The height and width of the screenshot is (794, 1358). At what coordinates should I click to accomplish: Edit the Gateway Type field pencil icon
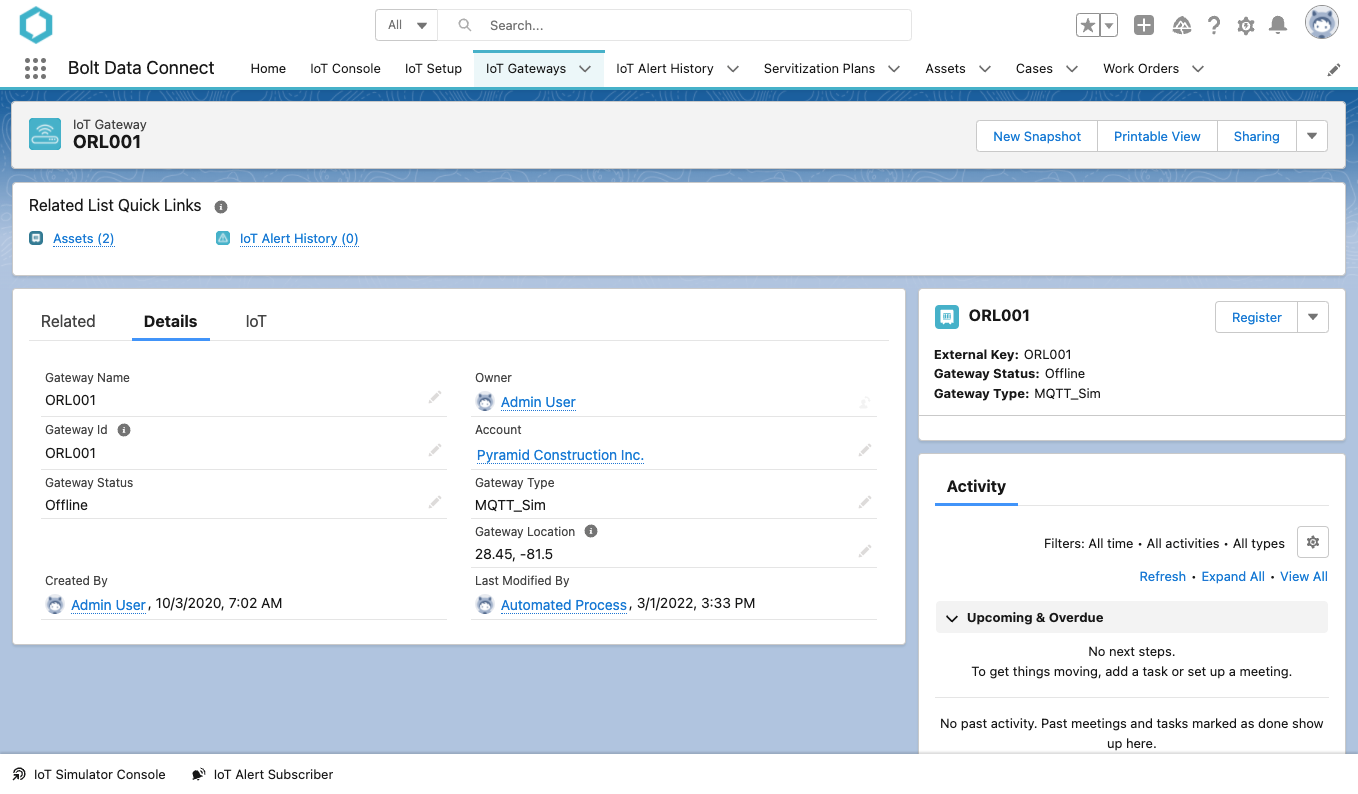coord(865,502)
